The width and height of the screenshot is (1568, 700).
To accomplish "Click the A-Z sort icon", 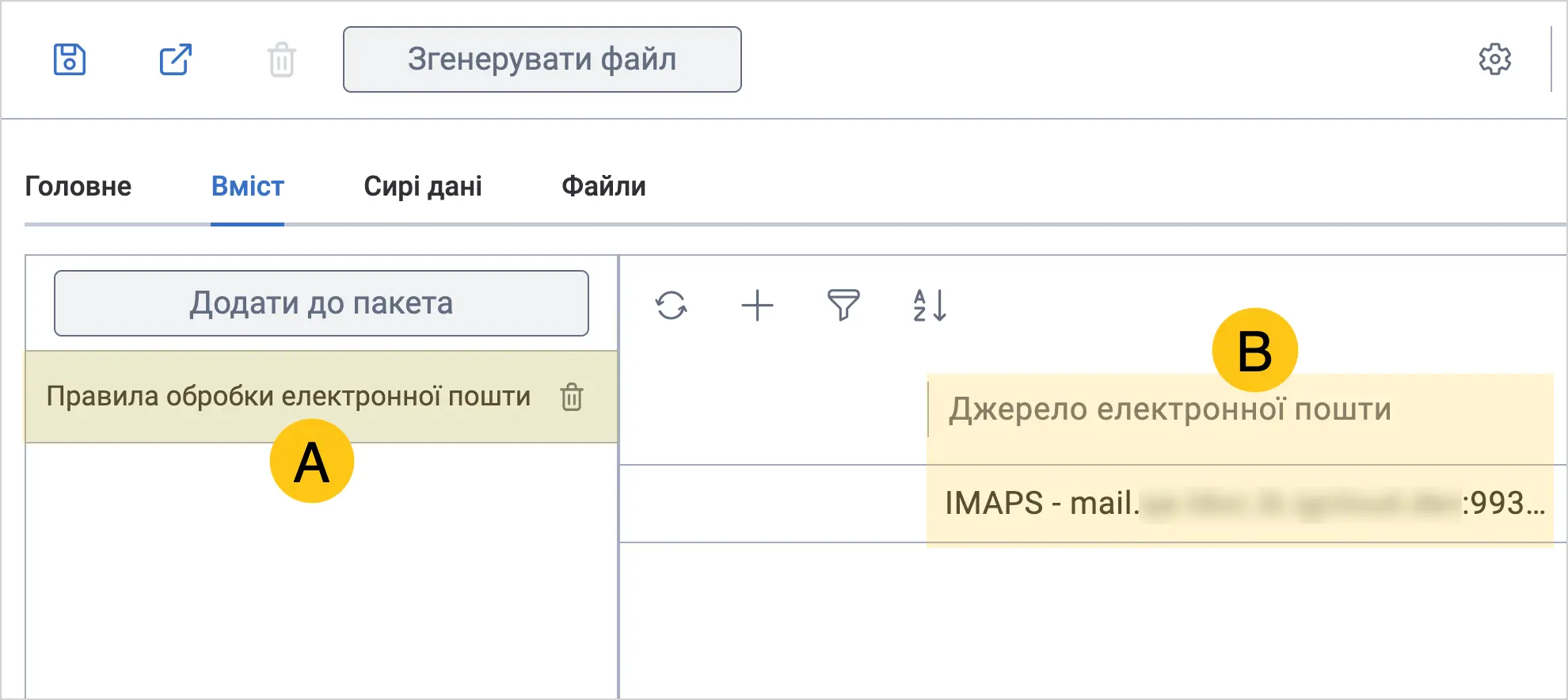I will 930,305.
